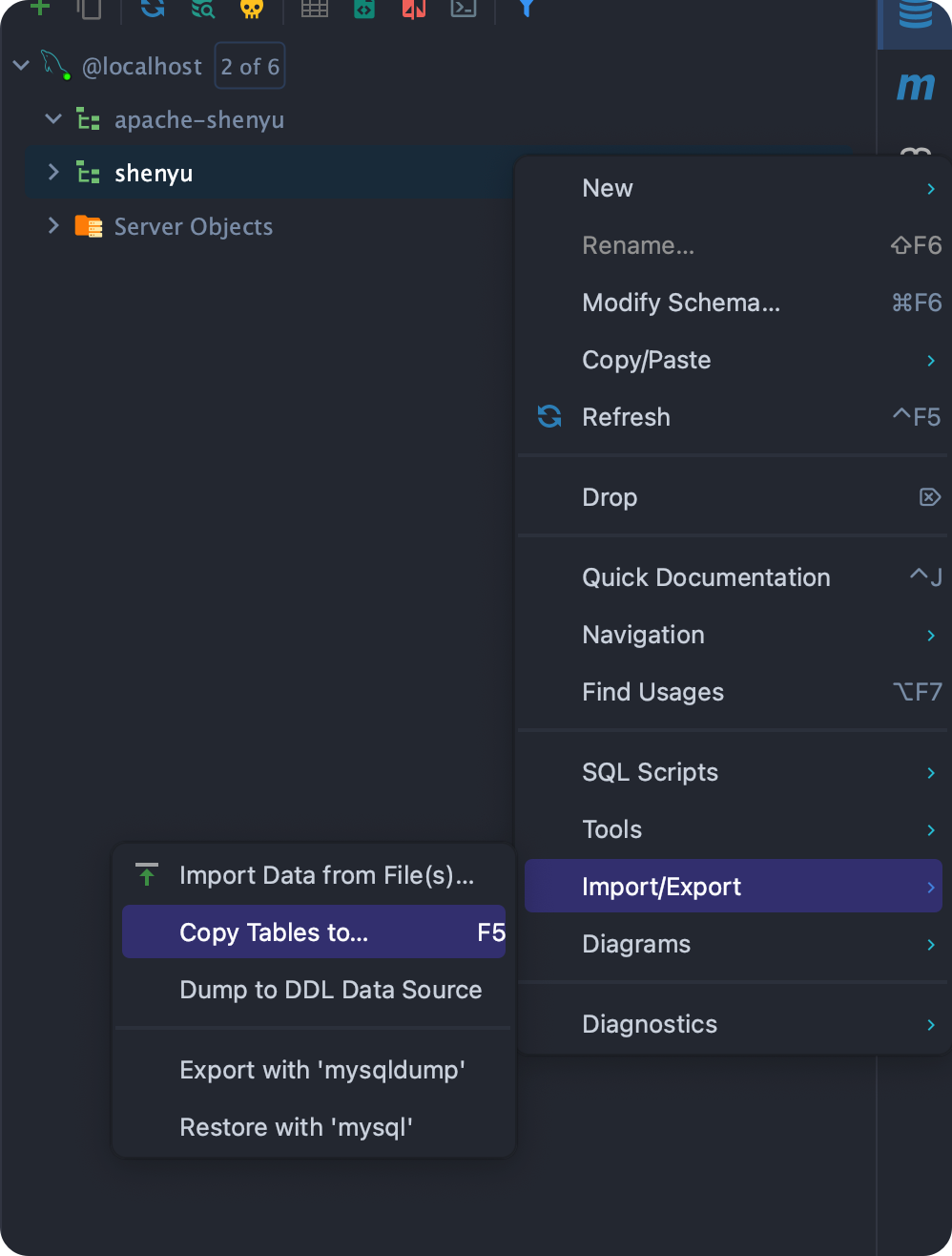Image resolution: width=952 pixels, height=1256 pixels.
Task: Click the Refresh toolbar icon
Action: [153, 8]
